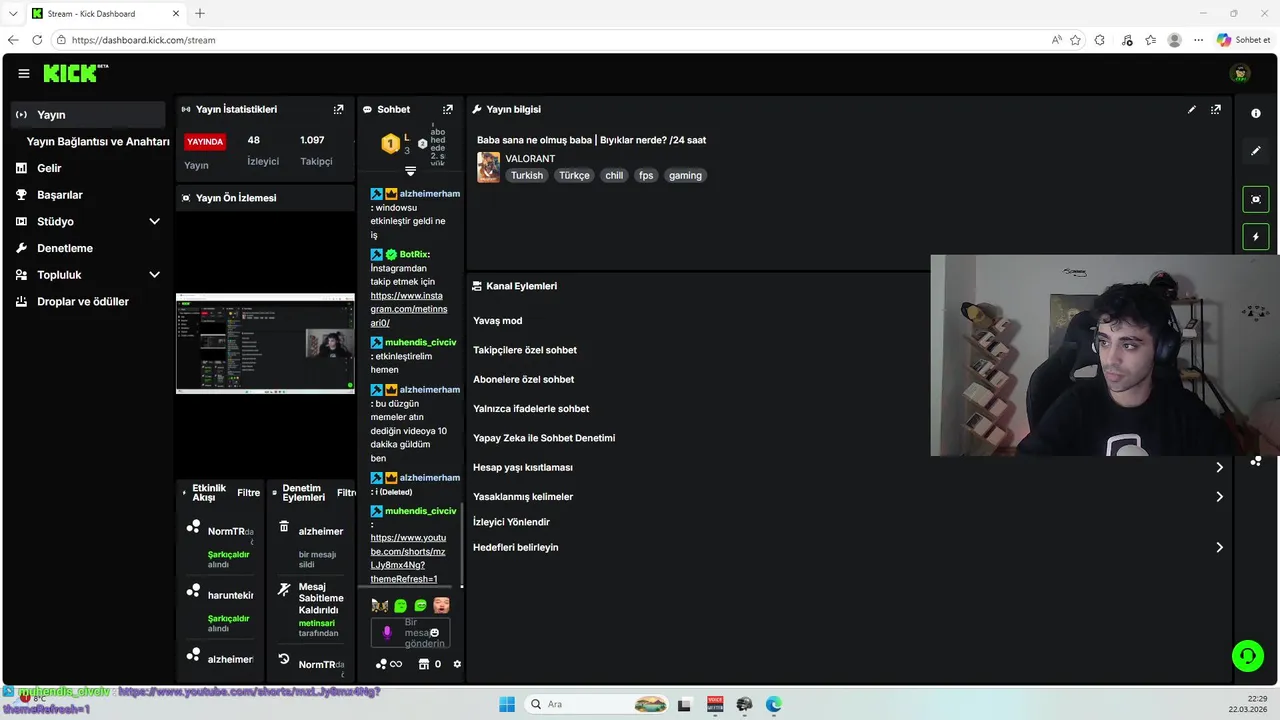The image size is (1280, 720).
Task: Switch to the Stream - Kick Dashboard tab
Action: point(106,13)
